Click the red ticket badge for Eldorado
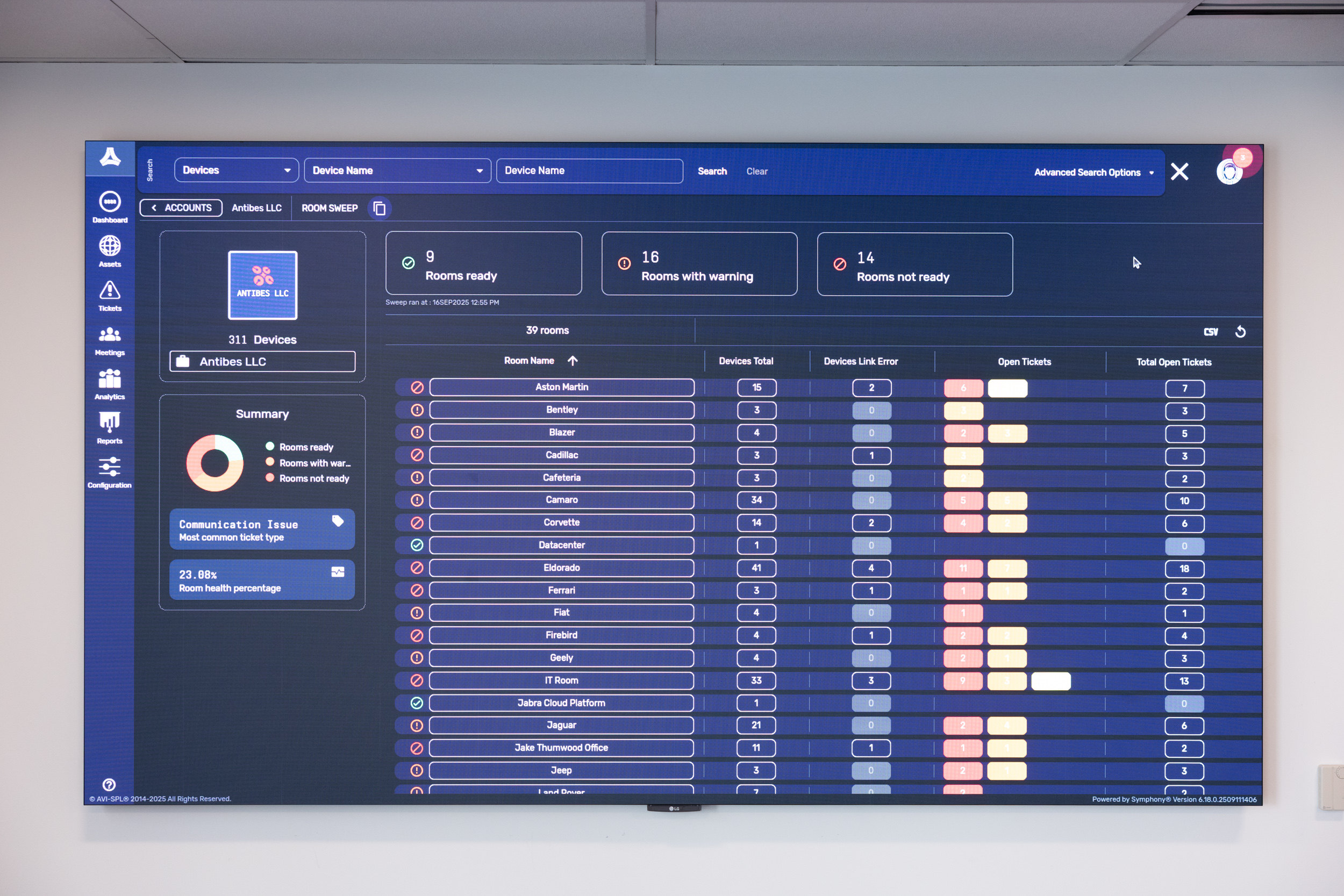 pos(963,569)
